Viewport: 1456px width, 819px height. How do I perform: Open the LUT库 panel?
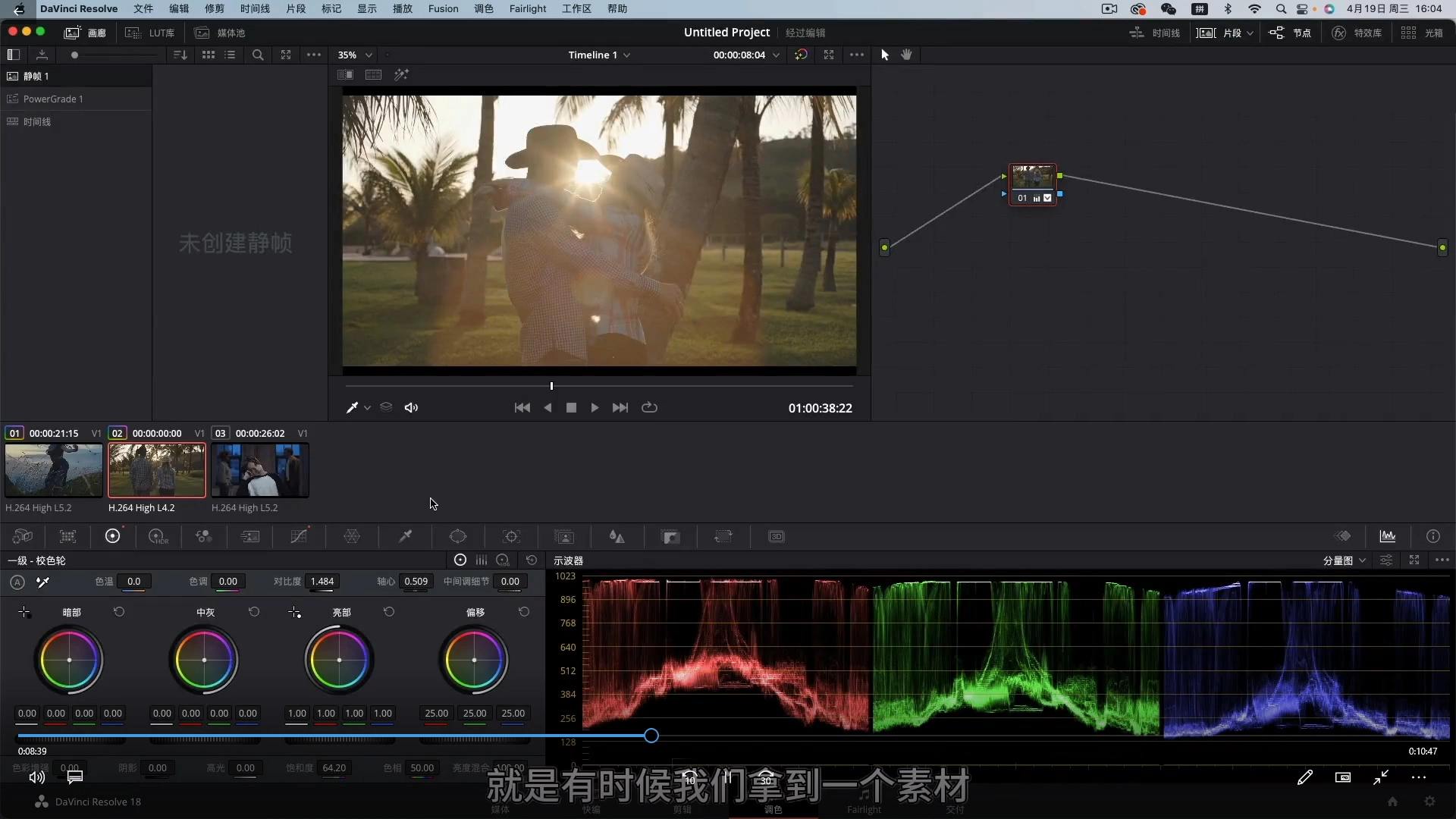coord(150,33)
